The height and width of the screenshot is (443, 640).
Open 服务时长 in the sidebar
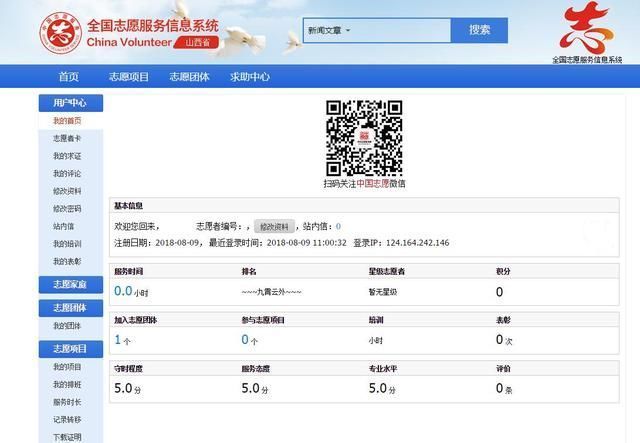[x=67, y=402]
